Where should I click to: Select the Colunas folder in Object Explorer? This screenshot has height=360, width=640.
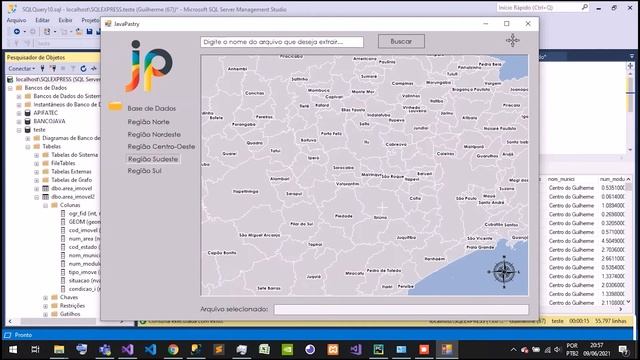pos(70,205)
